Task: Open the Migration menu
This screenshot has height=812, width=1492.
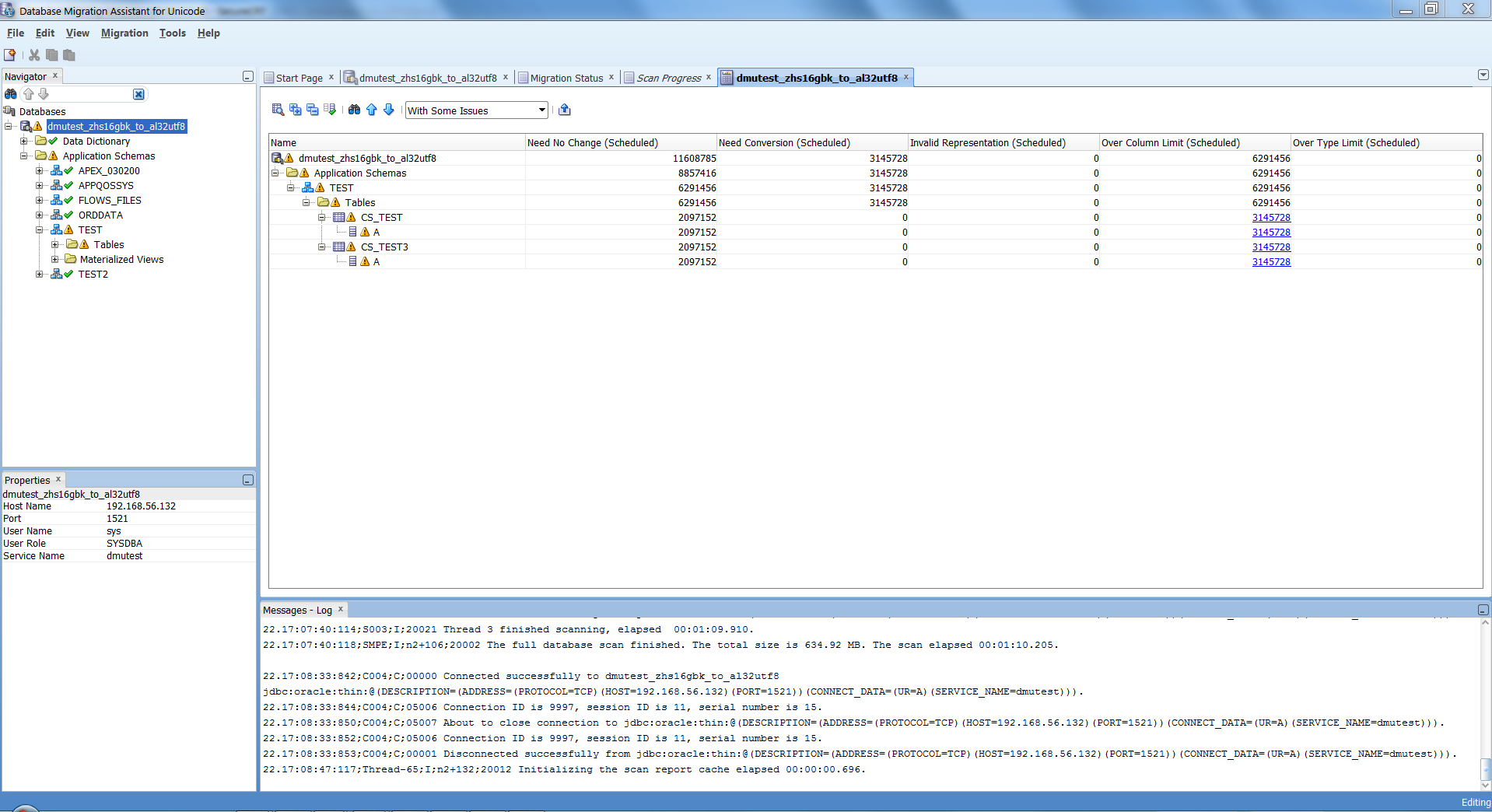Action: tap(124, 33)
